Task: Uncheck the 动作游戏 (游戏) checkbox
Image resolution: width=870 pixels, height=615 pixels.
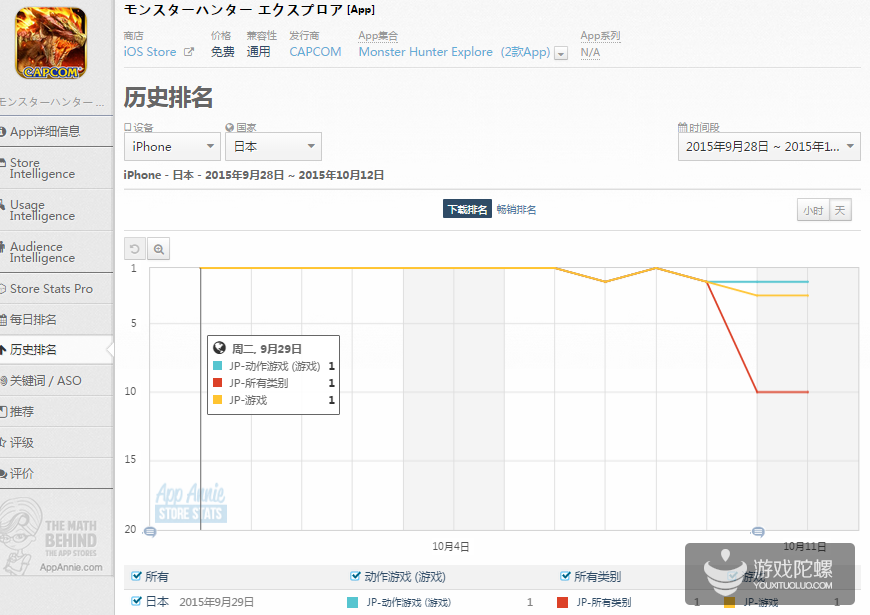Action: (356, 576)
